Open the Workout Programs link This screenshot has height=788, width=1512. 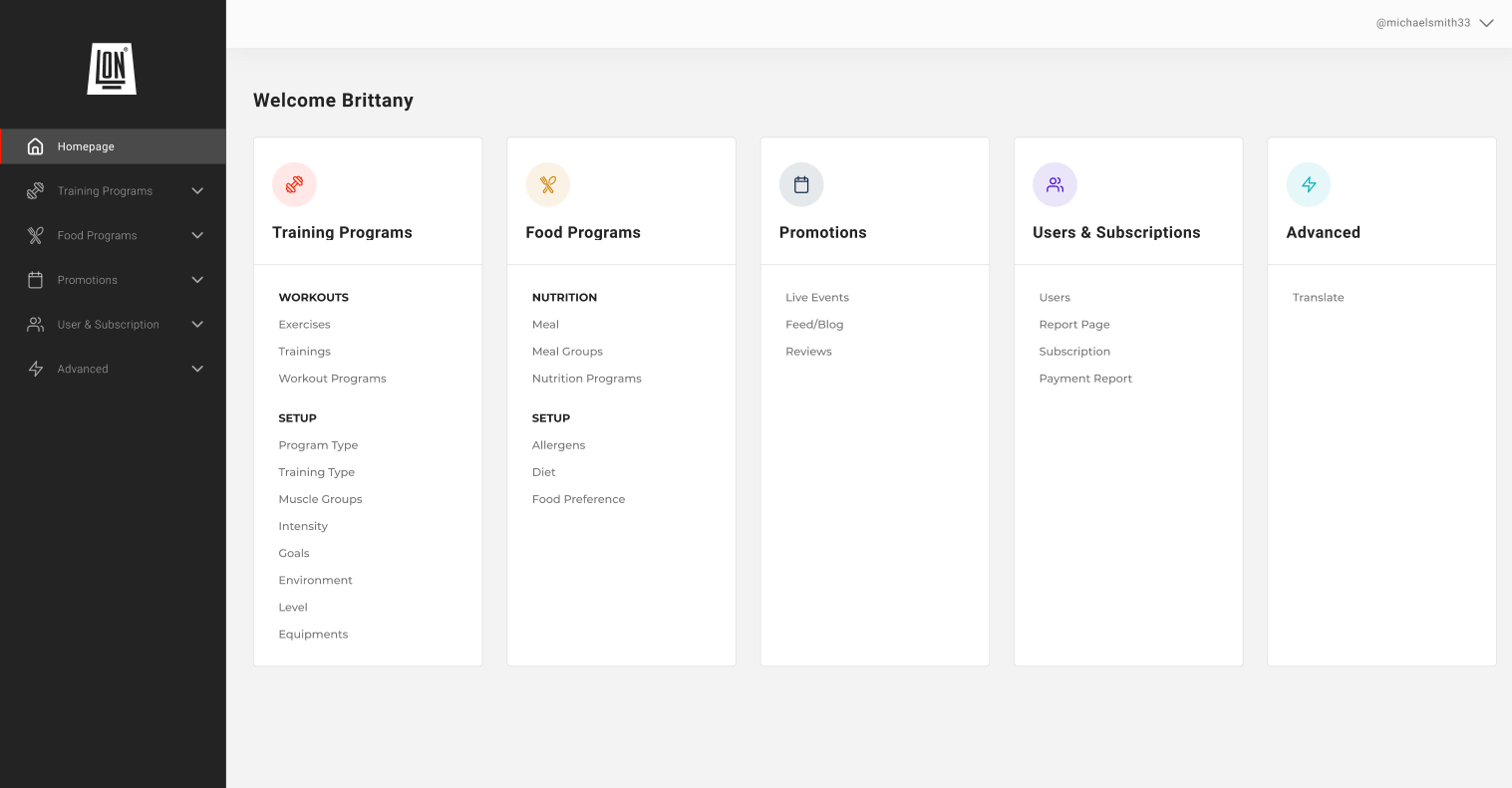click(332, 379)
